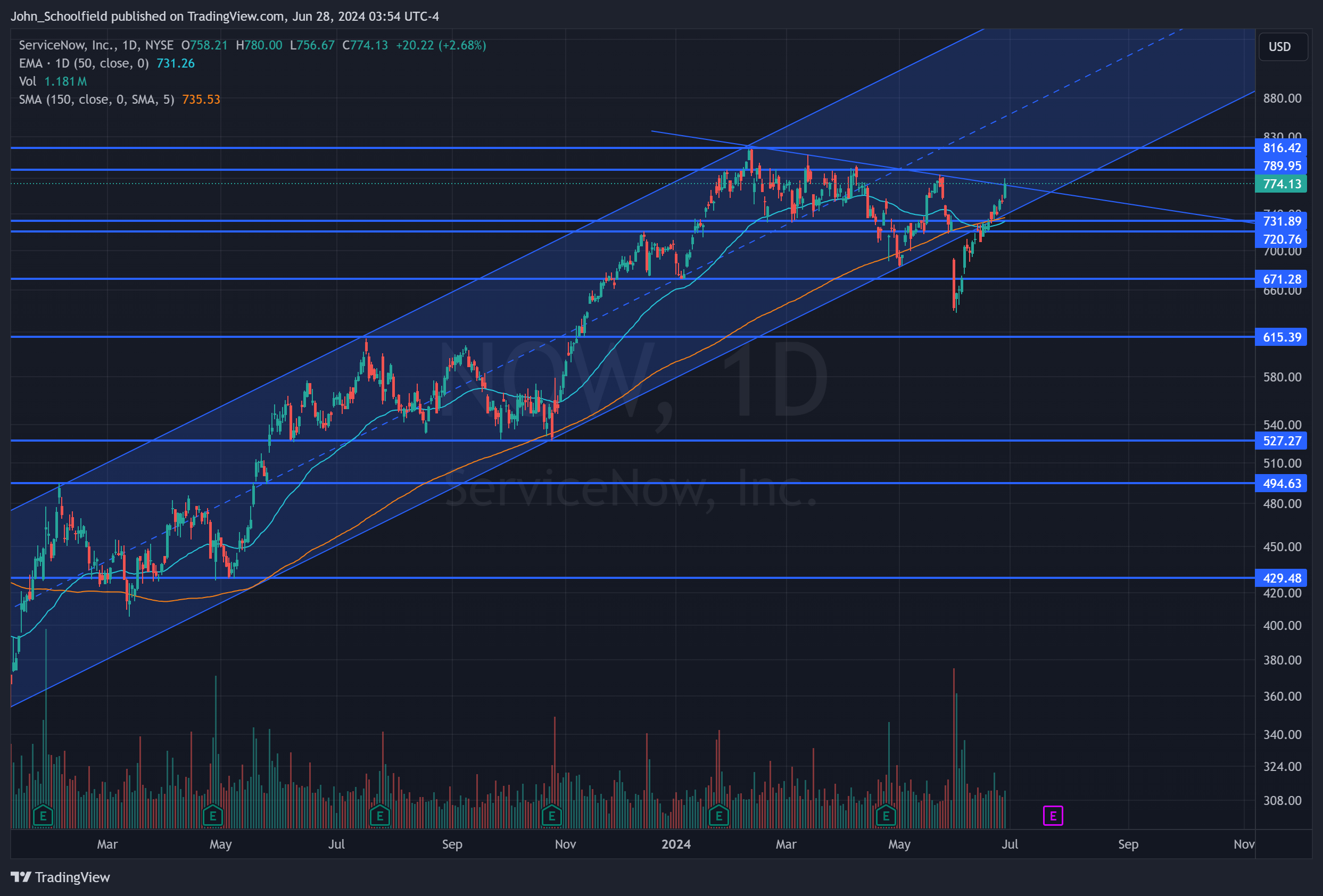
Task: Click the Vol indicator legend label
Action: [27, 81]
